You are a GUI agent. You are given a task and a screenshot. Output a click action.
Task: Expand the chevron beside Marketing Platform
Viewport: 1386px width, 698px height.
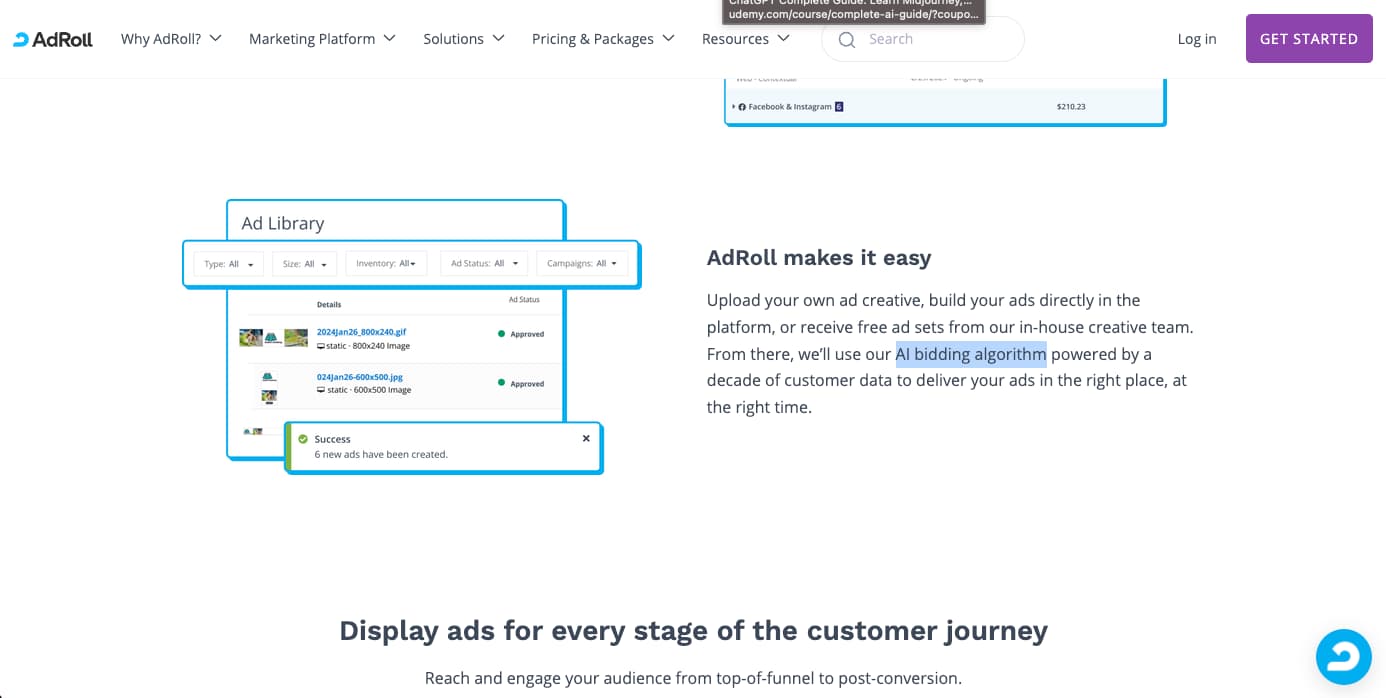point(389,38)
